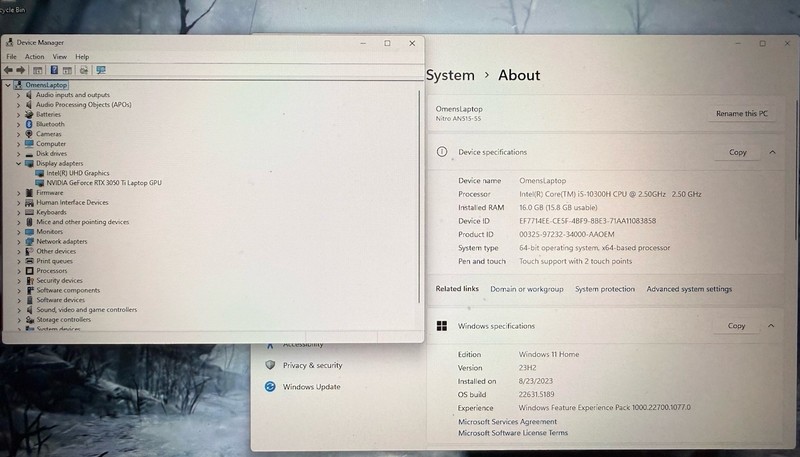This screenshot has width=800, height=457.
Task: Open the View menu
Action: click(x=60, y=57)
